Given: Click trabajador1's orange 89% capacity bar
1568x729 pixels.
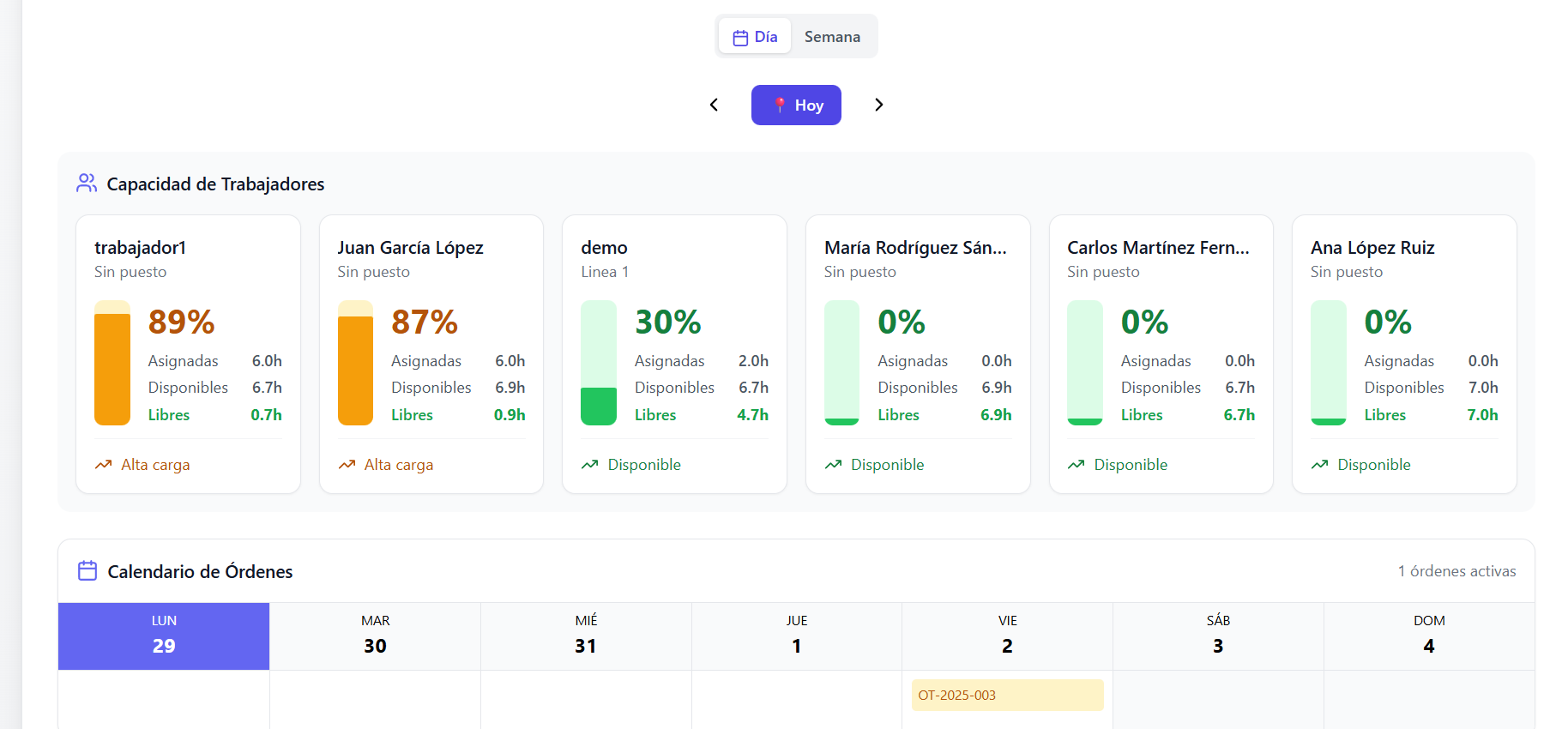Looking at the screenshot, I should pyautogui.click(x=112, y=369).
